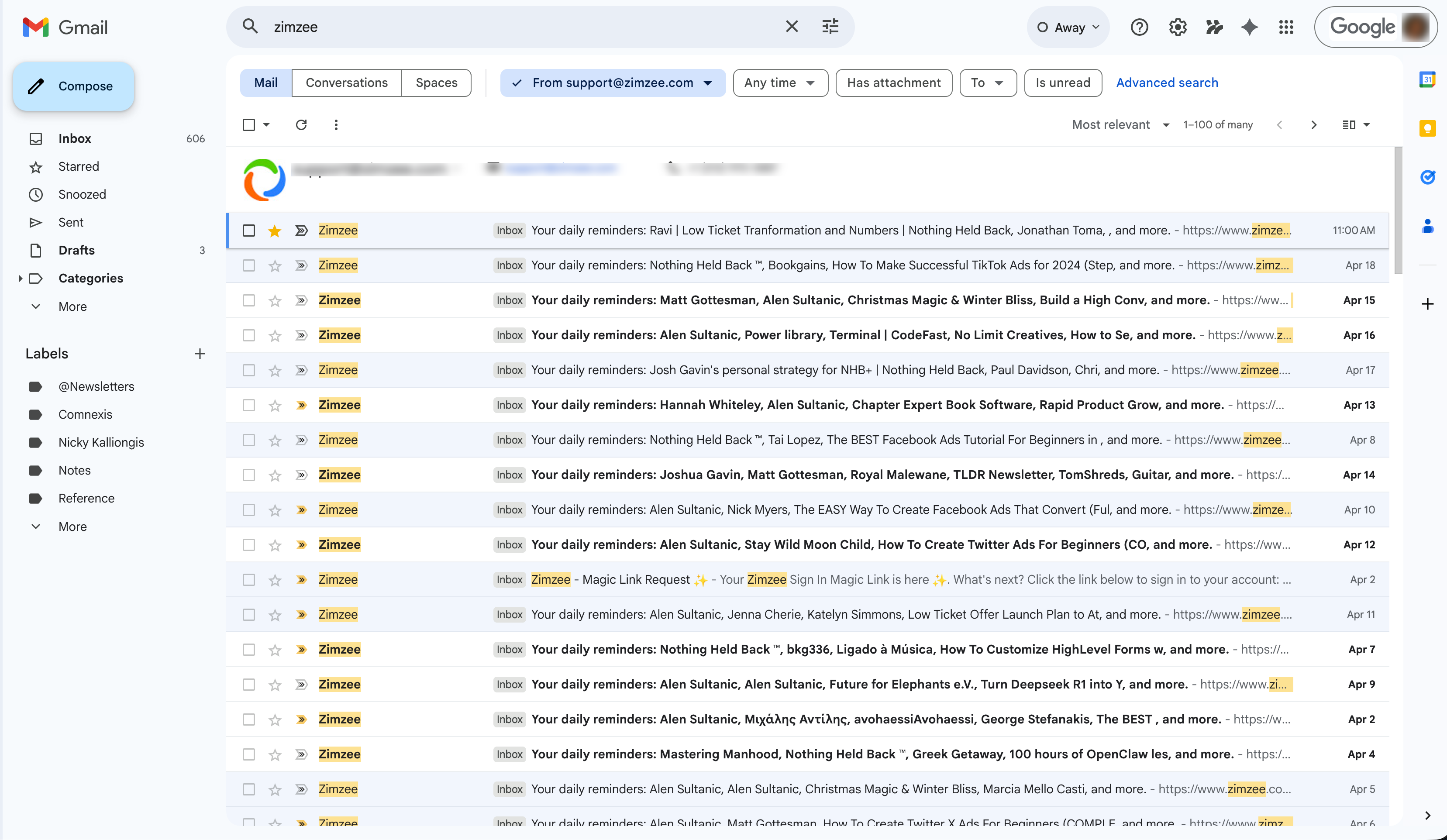
Task: Tick the select all checkbox
Action: 248,124
